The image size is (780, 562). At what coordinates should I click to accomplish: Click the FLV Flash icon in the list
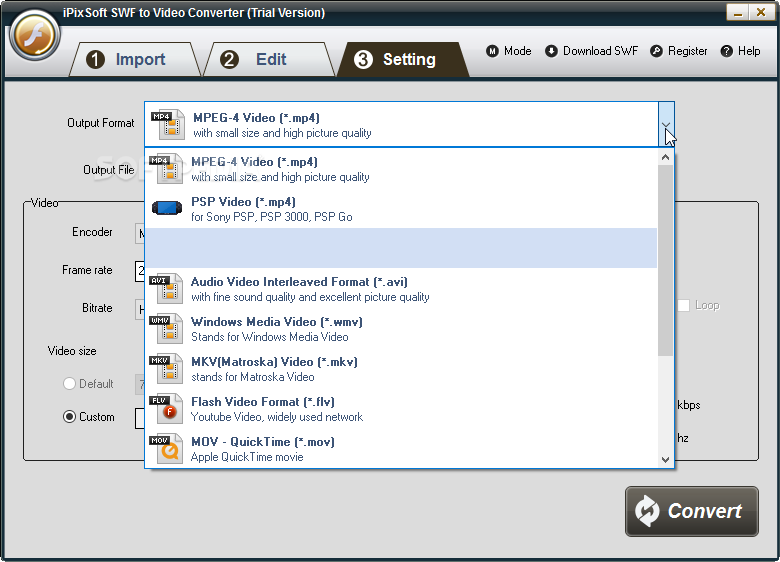166,409
